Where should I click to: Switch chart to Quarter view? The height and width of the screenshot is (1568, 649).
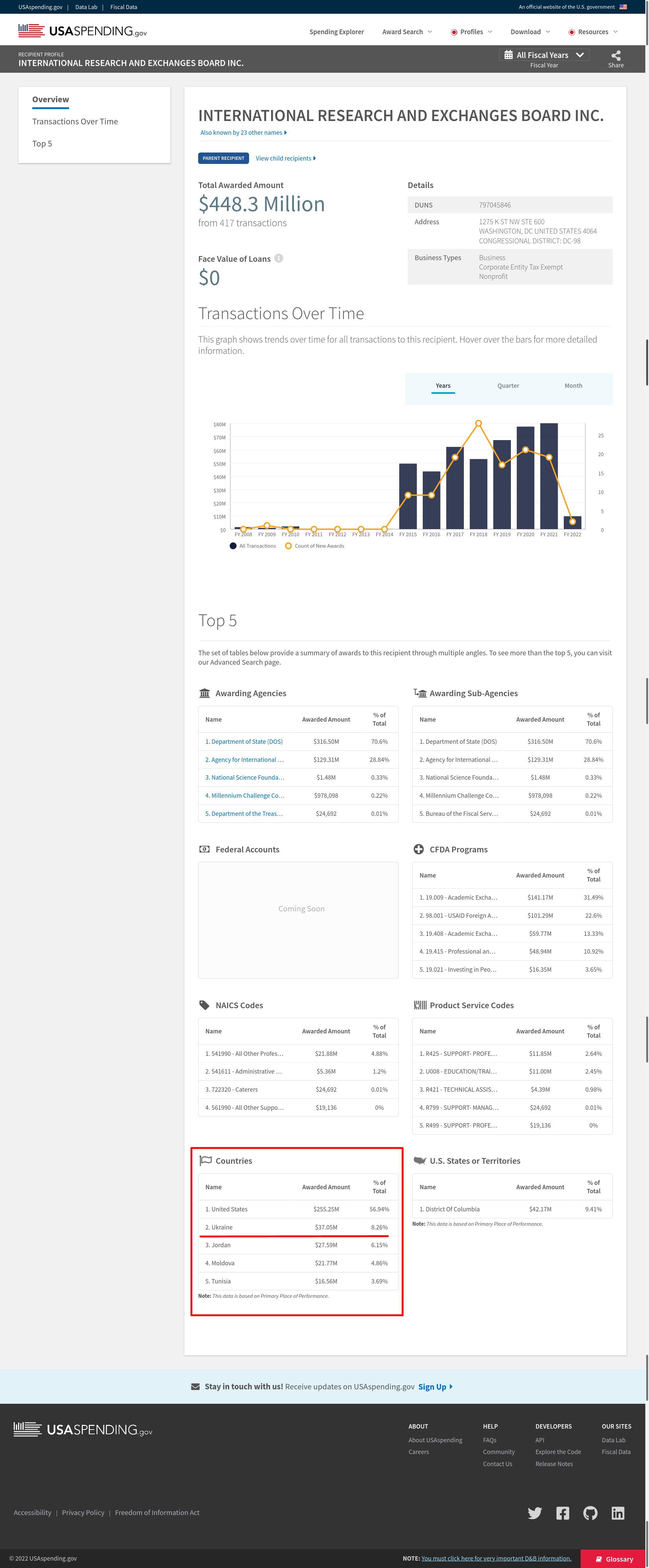click(x=508, y=385)
